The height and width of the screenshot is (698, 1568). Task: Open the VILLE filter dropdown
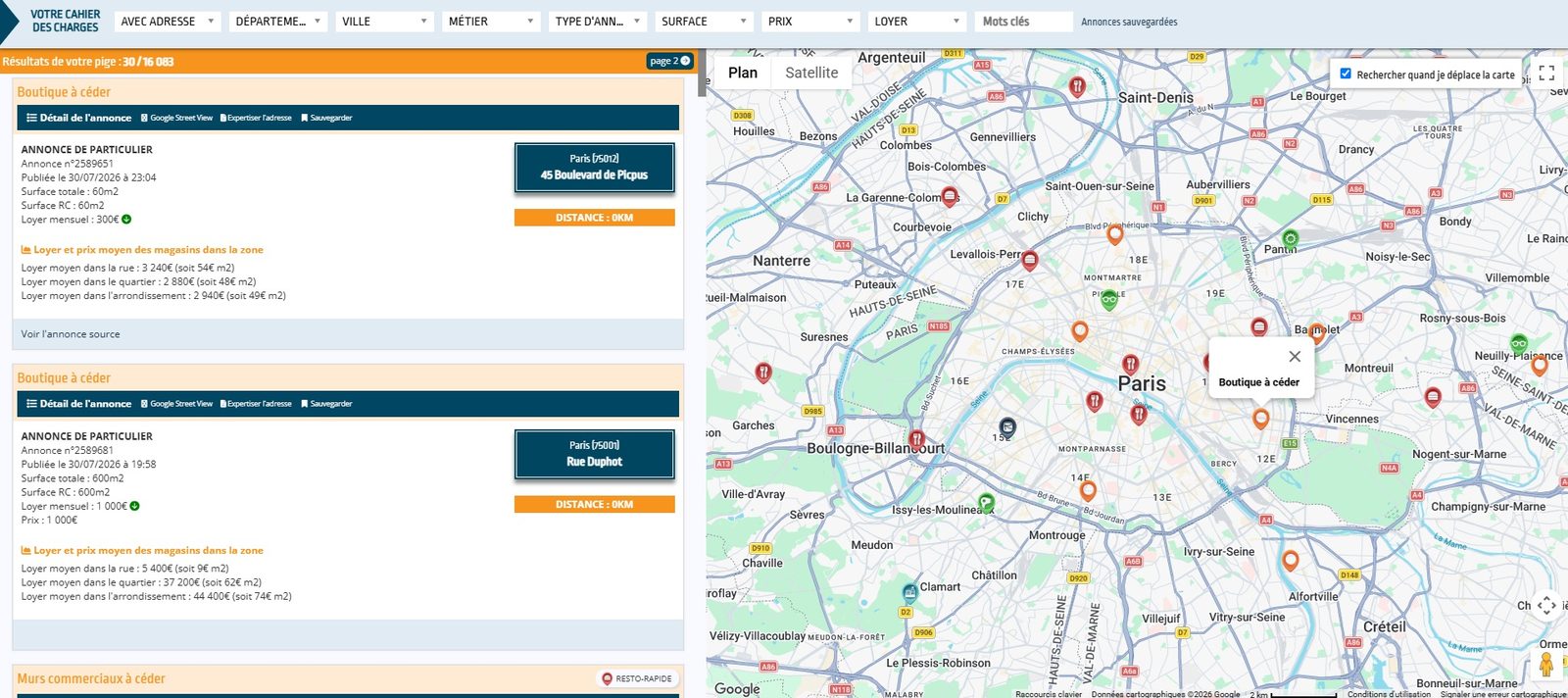385,21
